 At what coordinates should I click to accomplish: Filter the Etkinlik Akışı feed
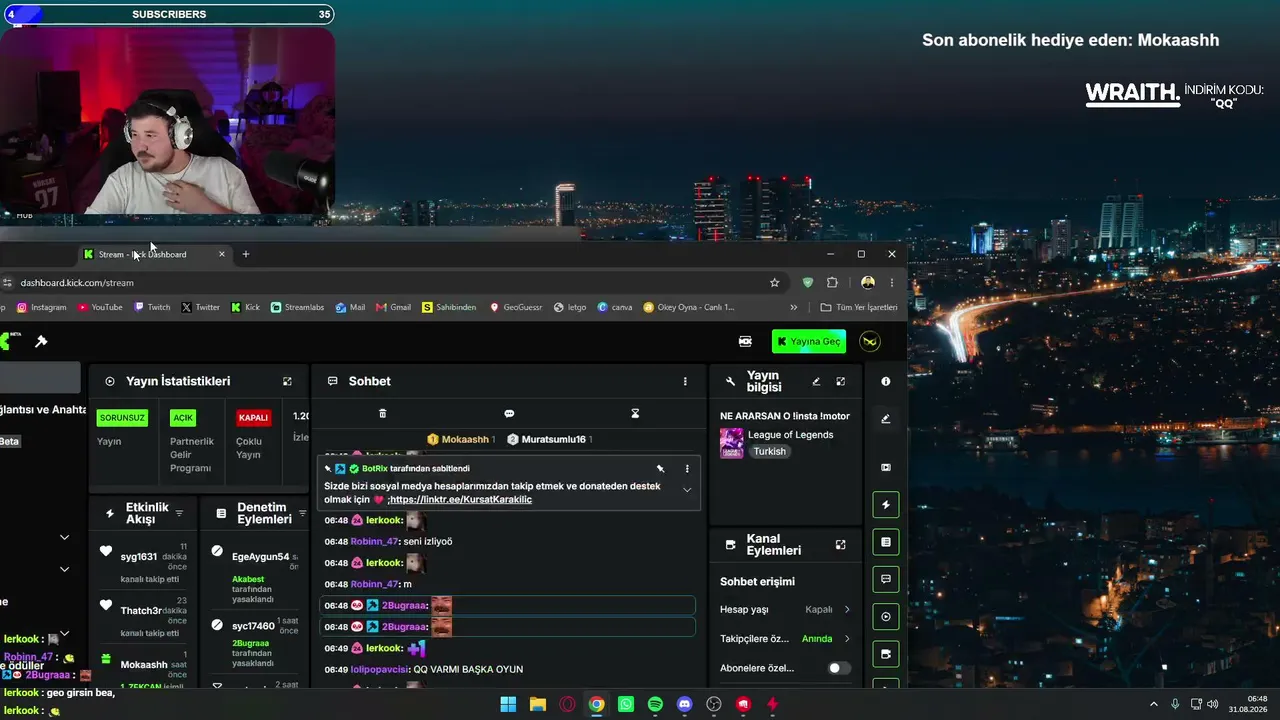point(179,514)
